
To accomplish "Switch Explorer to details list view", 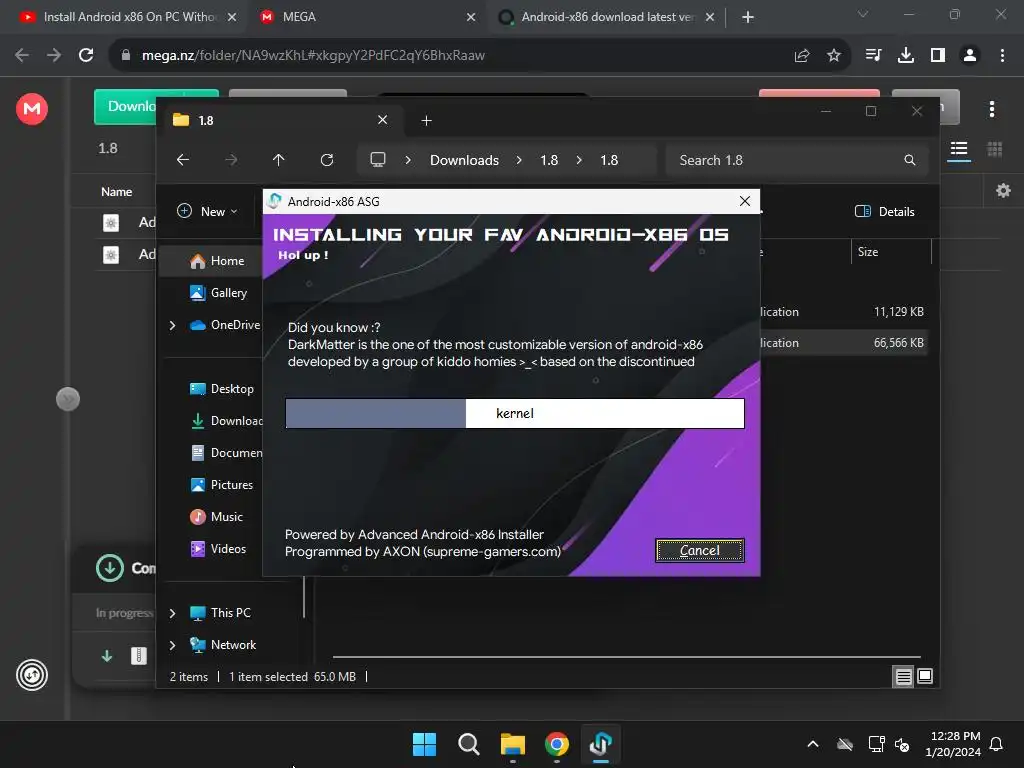I will 903,677.
